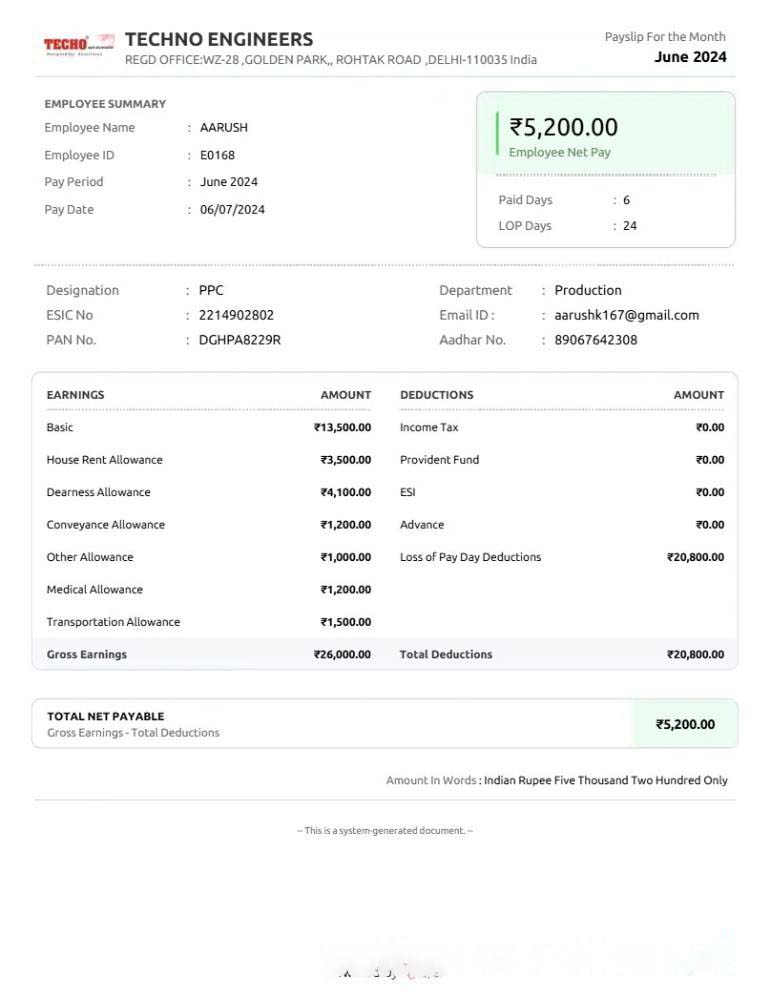Click the EARNINGS column header
771x997 pixels.
pyautogui.click(x=75, y=395)
